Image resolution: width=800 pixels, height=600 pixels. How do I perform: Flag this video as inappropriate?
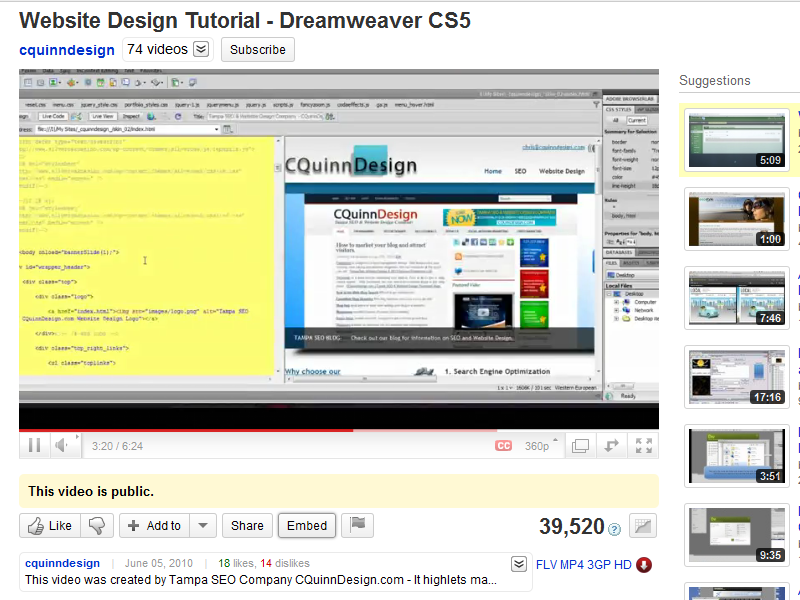358,525
